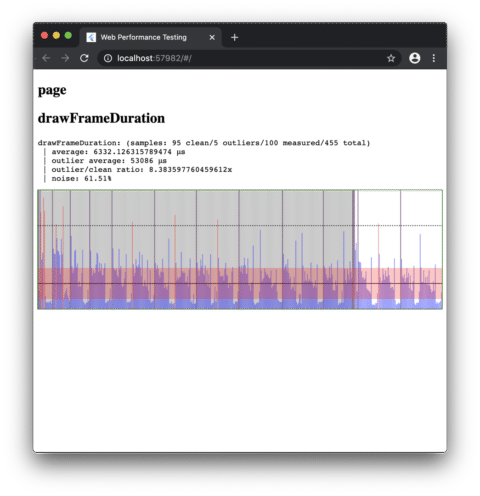Click the Flutter favicon on the tab

pos(91,37)
